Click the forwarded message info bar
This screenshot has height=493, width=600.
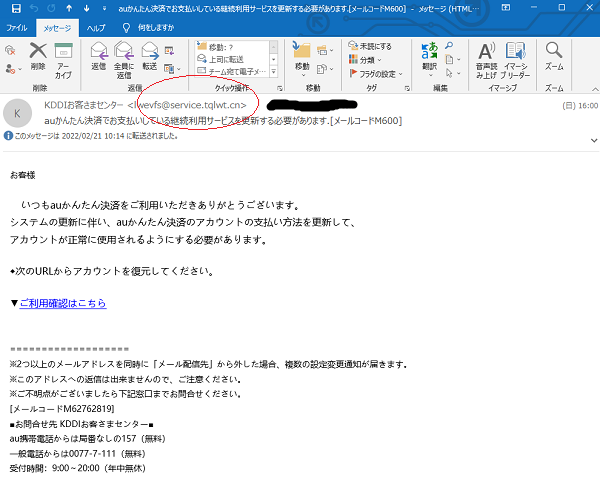pos(91,136)
